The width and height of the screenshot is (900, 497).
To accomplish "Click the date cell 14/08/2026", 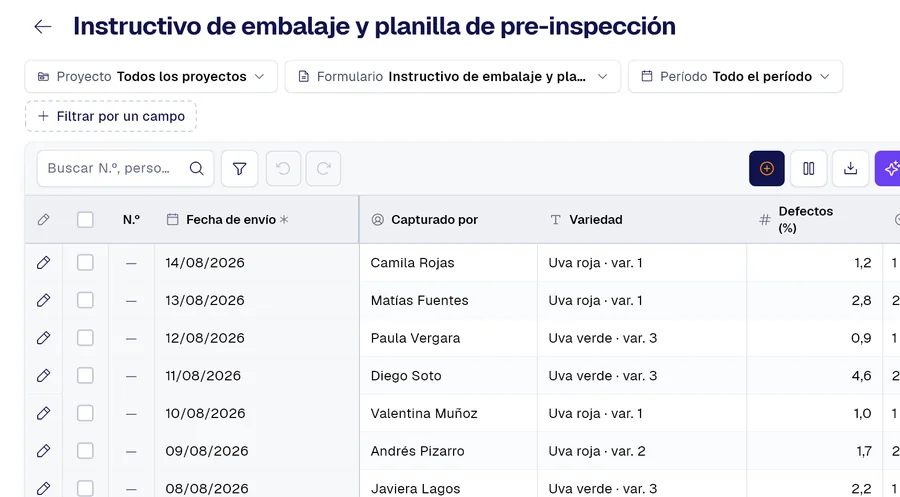I will (x=257, y=263).
